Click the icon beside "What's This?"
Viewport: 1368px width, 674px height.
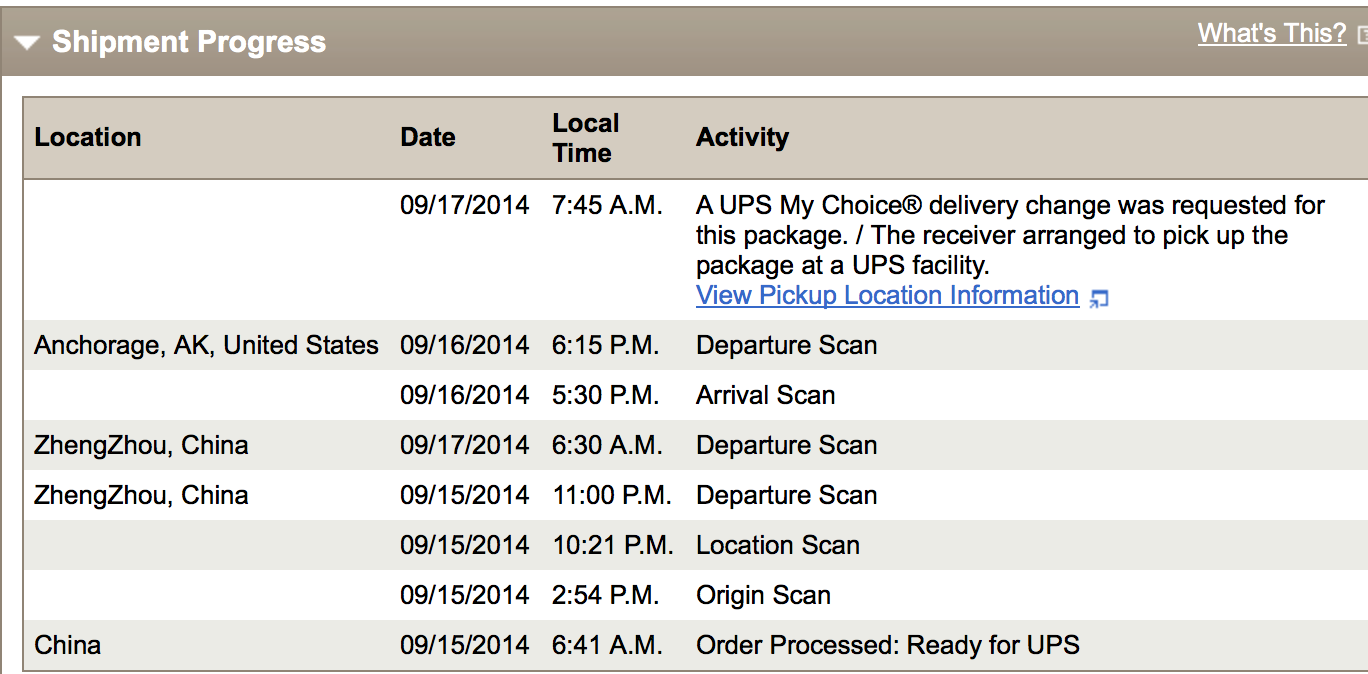tap(1362, 35)
